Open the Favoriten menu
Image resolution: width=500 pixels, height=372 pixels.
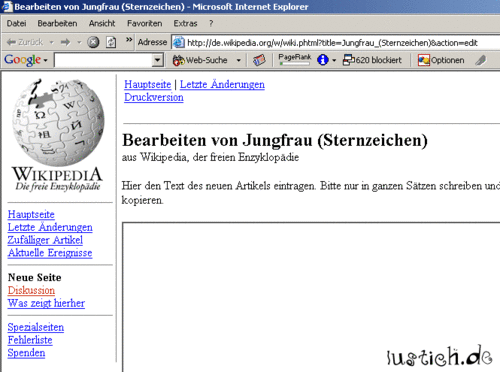(x=144, y=23)
